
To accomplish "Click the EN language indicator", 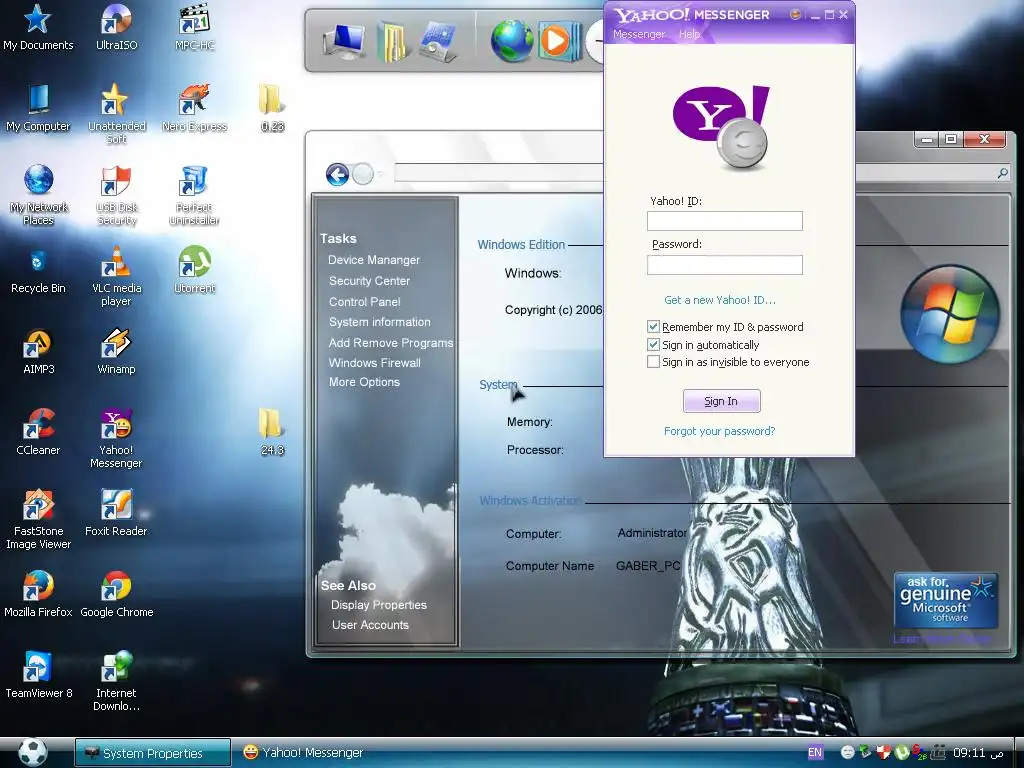I will pyautogui.click(x=815, y=752).
